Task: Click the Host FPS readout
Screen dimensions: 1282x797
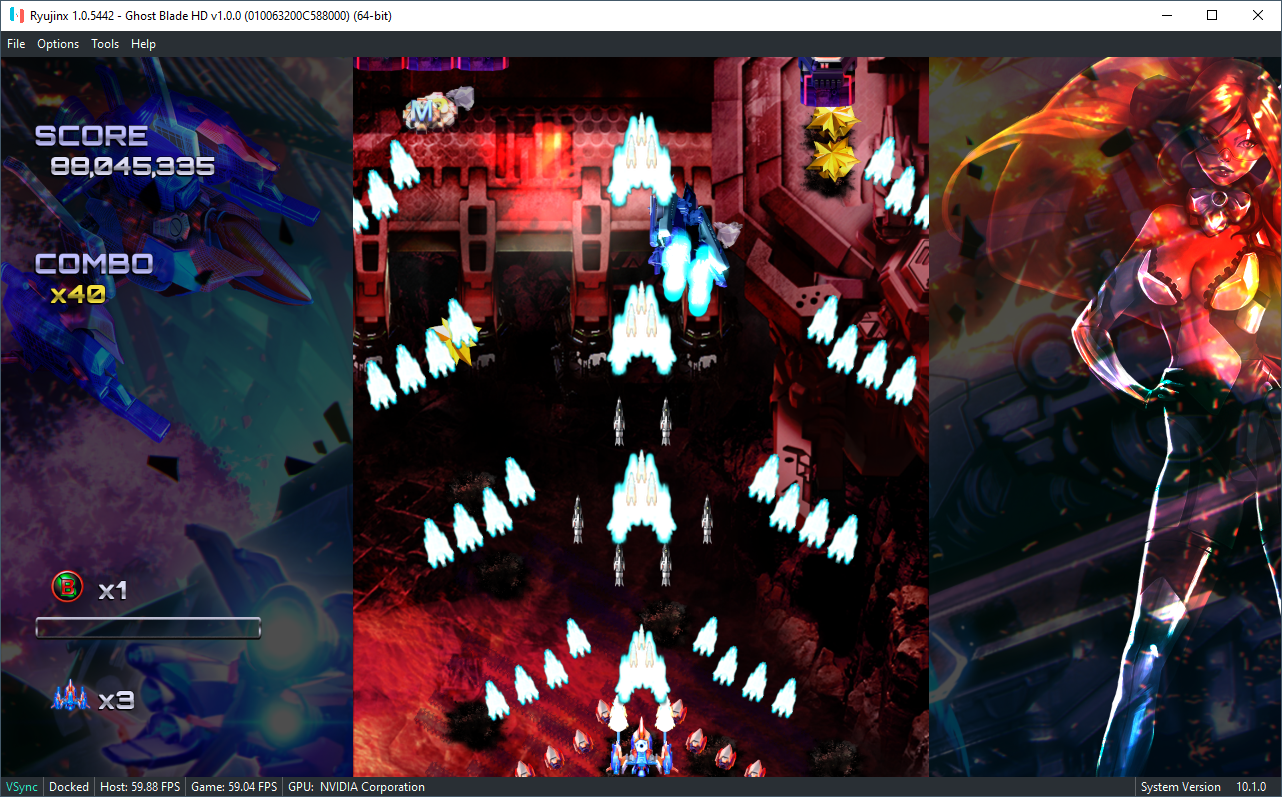Action: (139, 787)
